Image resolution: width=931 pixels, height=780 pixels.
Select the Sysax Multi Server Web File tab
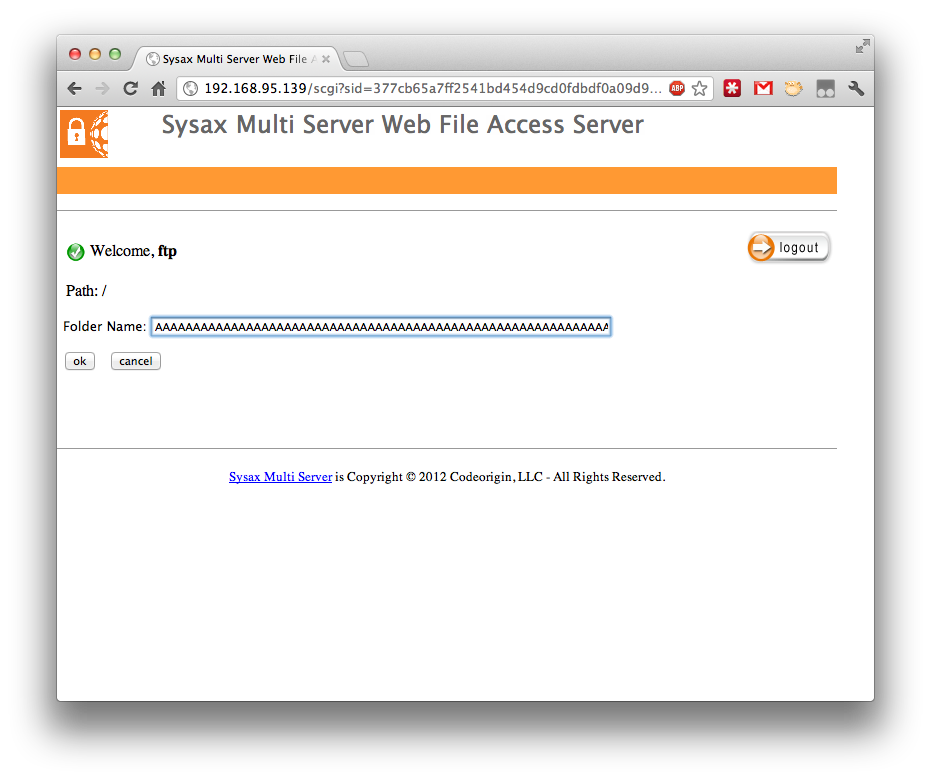point(234,59)
